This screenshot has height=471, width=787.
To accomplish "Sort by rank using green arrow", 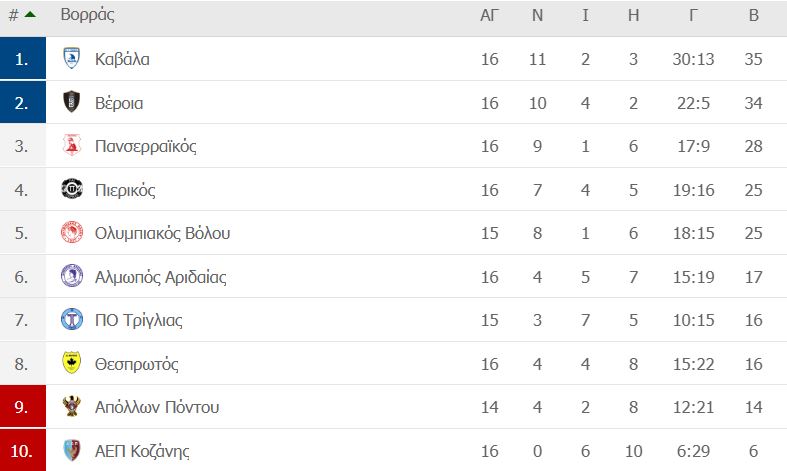I will click(x=30, y=15).
